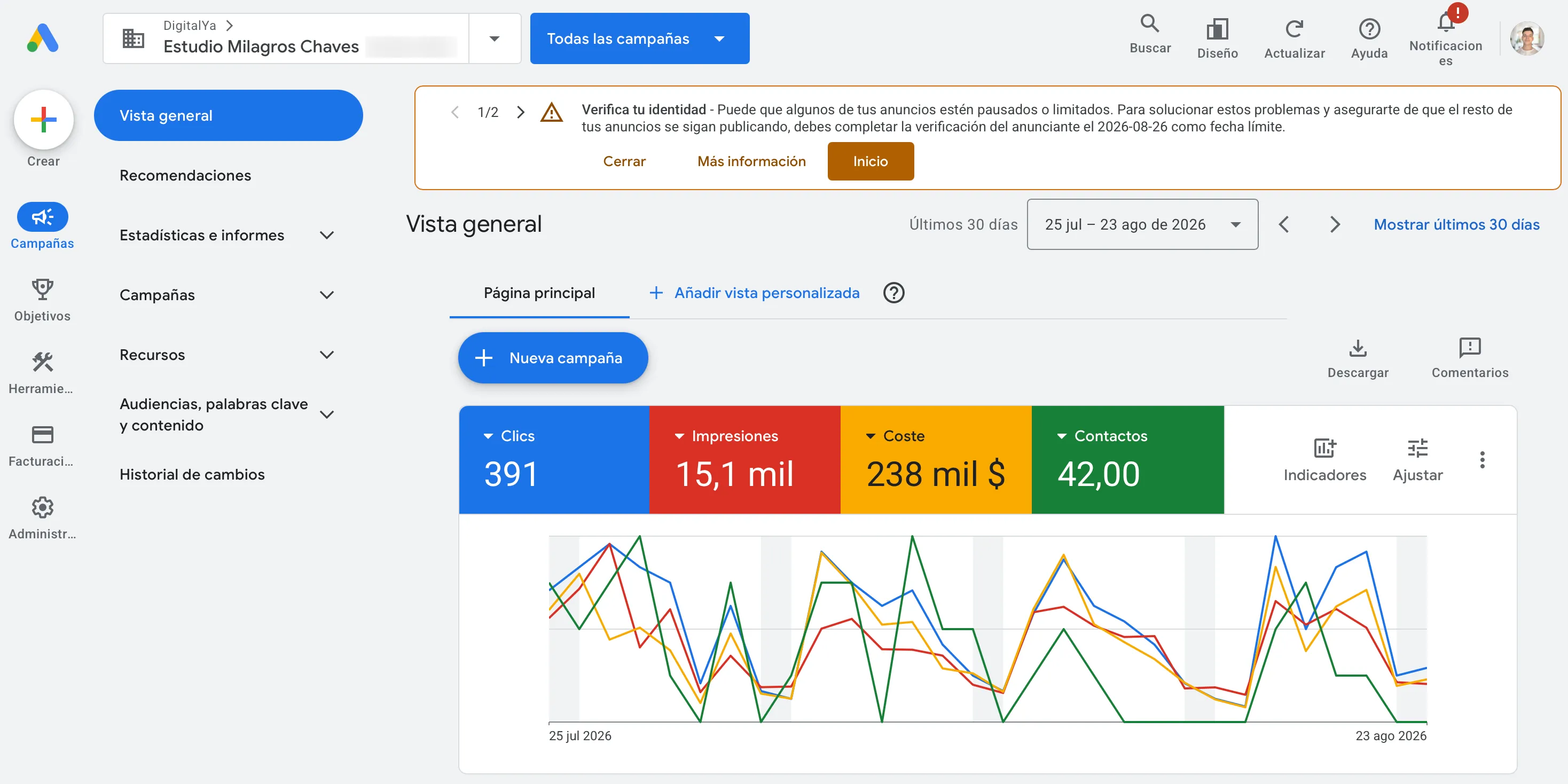1568x784 pixels.
Task: Open the date range 25 jul – 23 ago dropdown
Action: (x=1142, y=224)
